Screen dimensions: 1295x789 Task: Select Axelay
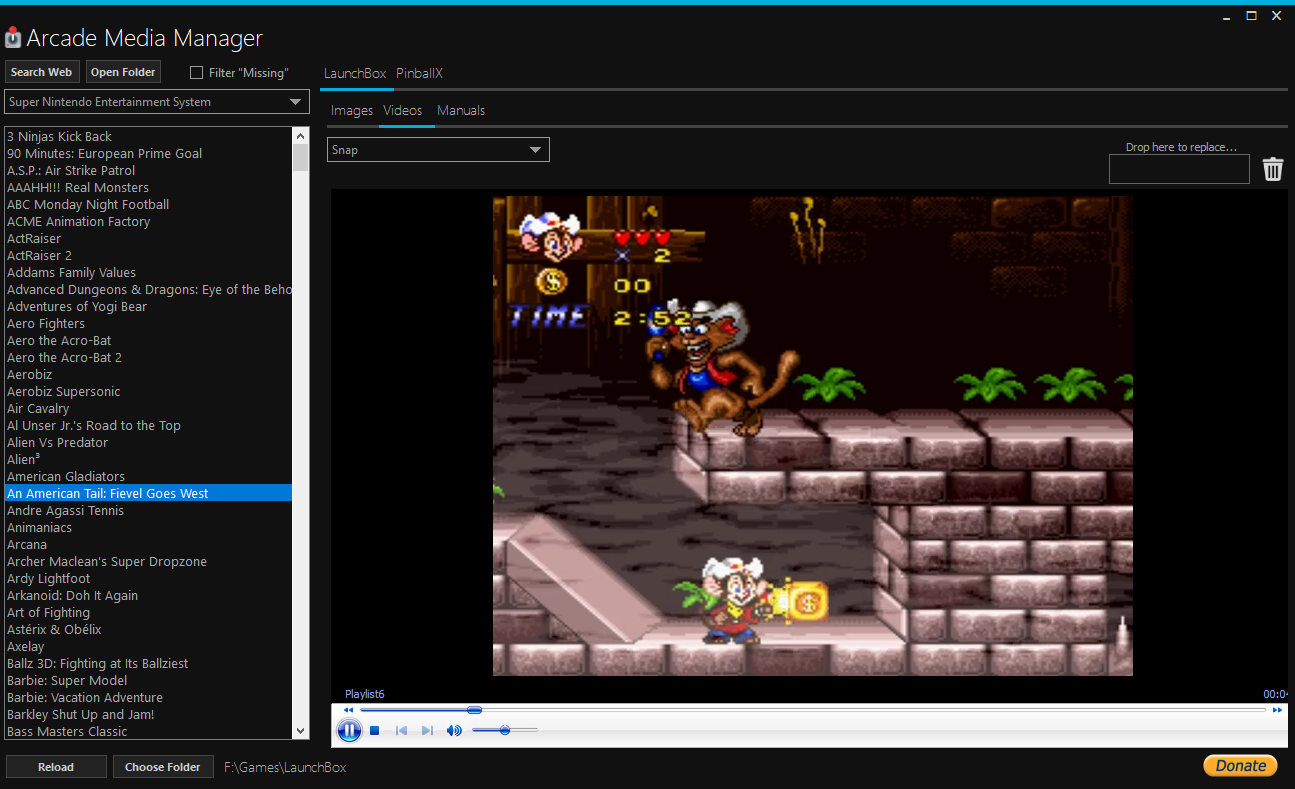click(x=149, y=646)
